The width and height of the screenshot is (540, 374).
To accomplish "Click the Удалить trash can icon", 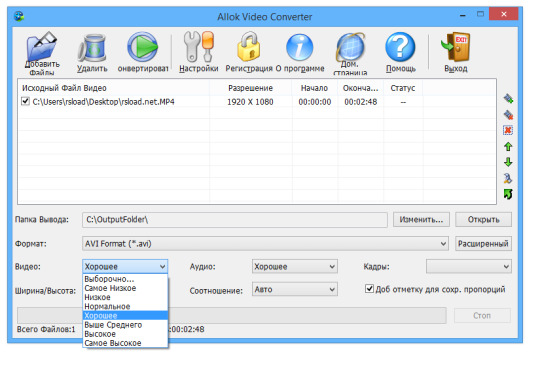I will [92, 49].
